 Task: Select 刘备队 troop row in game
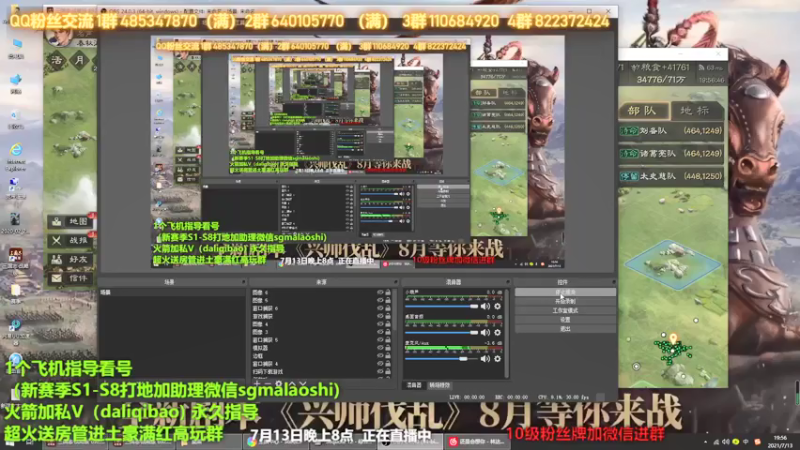[x=671, y=131]
